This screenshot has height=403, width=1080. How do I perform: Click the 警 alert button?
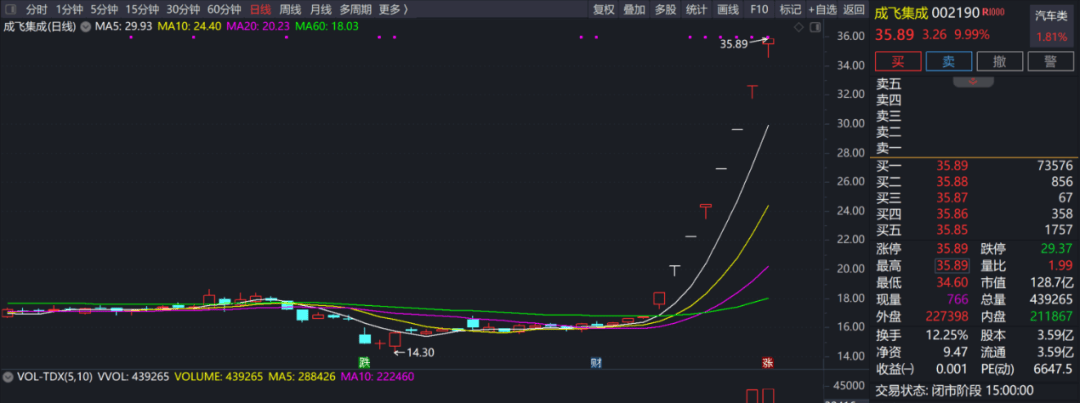(x=1050, y=62)
